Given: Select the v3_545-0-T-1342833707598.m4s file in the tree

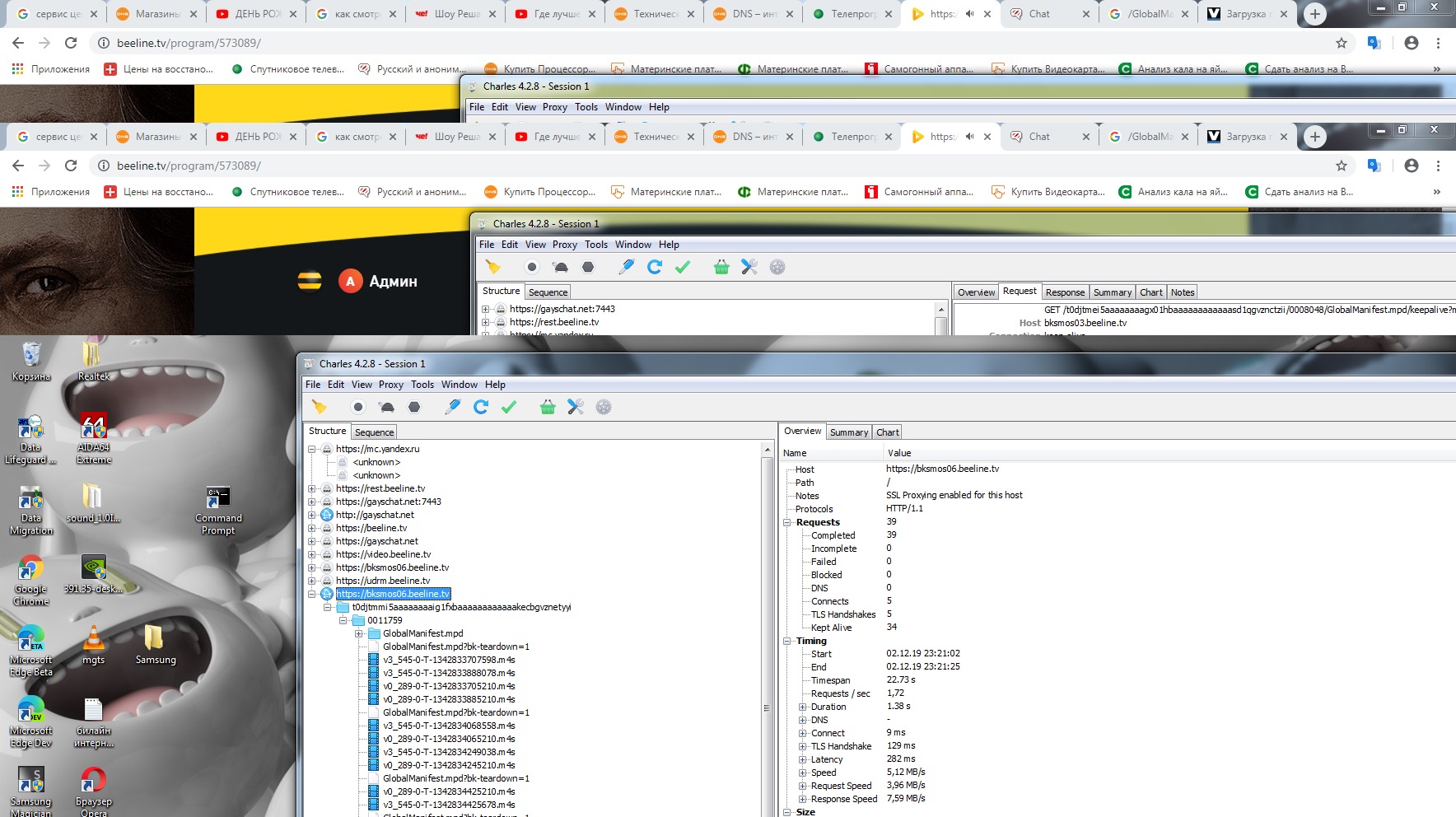Looking at the screenshot, I should [449, 660].
